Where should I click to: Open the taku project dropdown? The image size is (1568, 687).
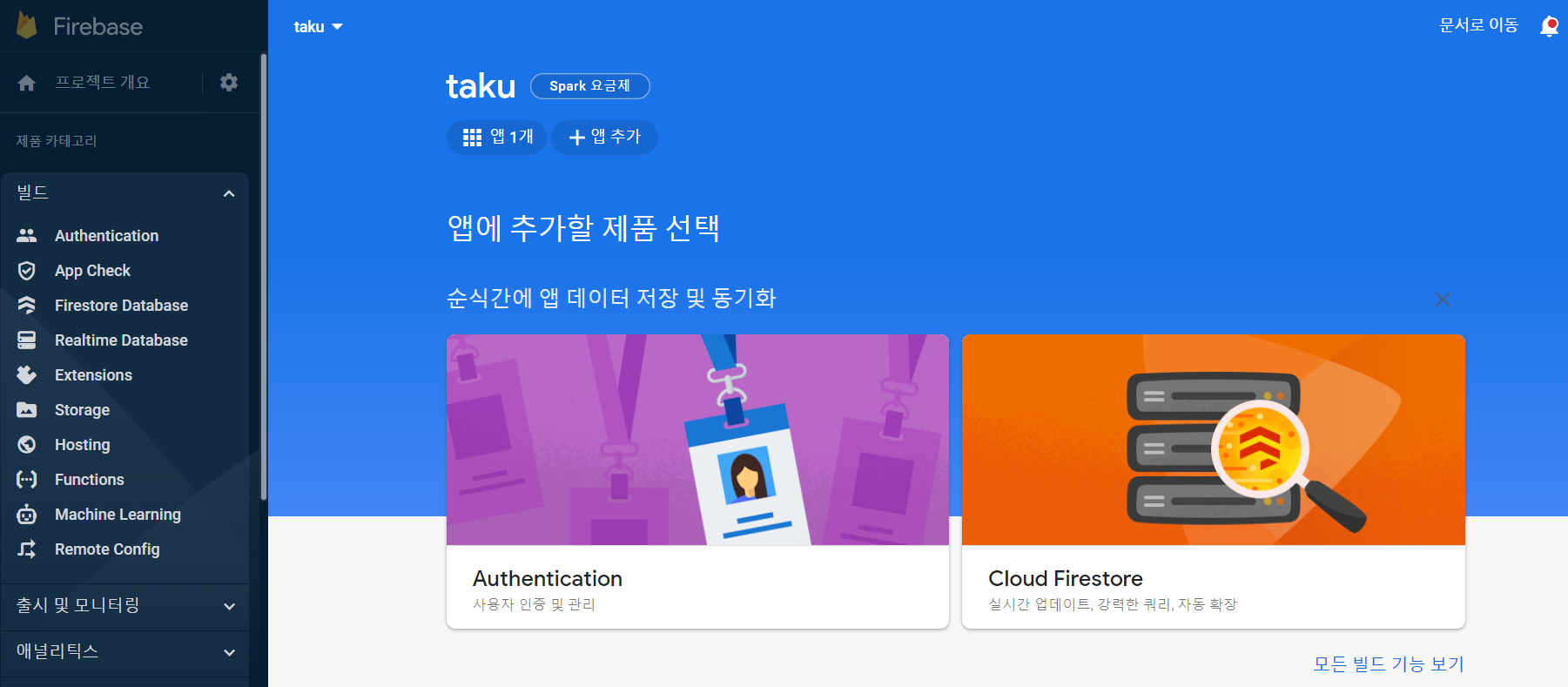coord(318,27)
